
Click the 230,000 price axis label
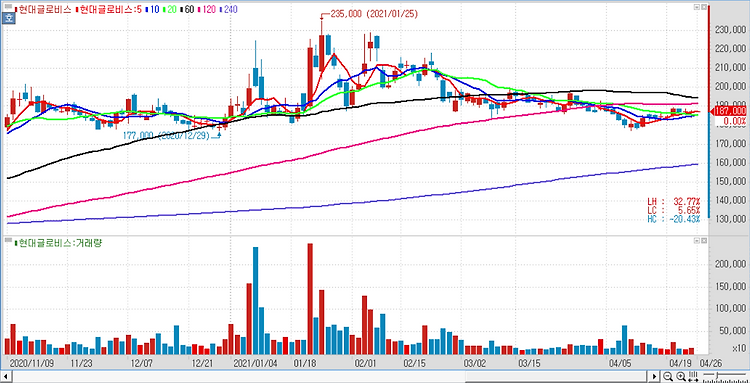(x=731, y=30)
